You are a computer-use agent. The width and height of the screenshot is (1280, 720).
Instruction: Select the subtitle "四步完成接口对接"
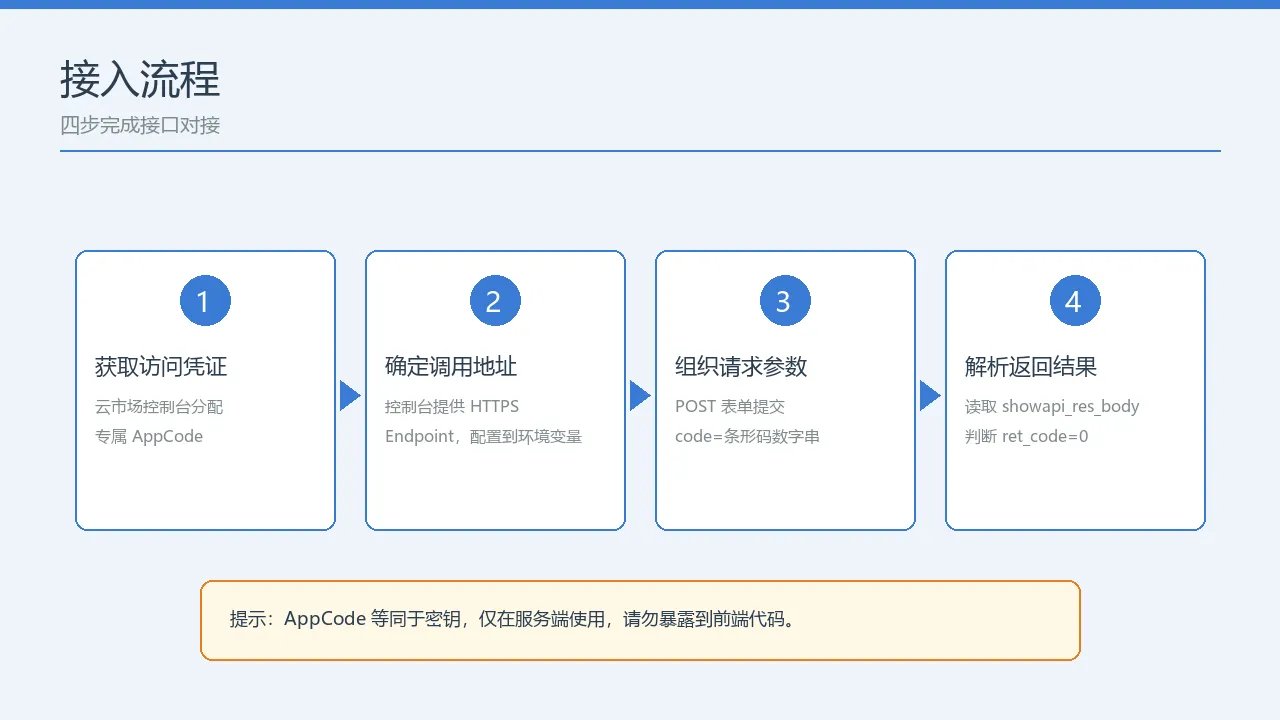pos(140,126)
